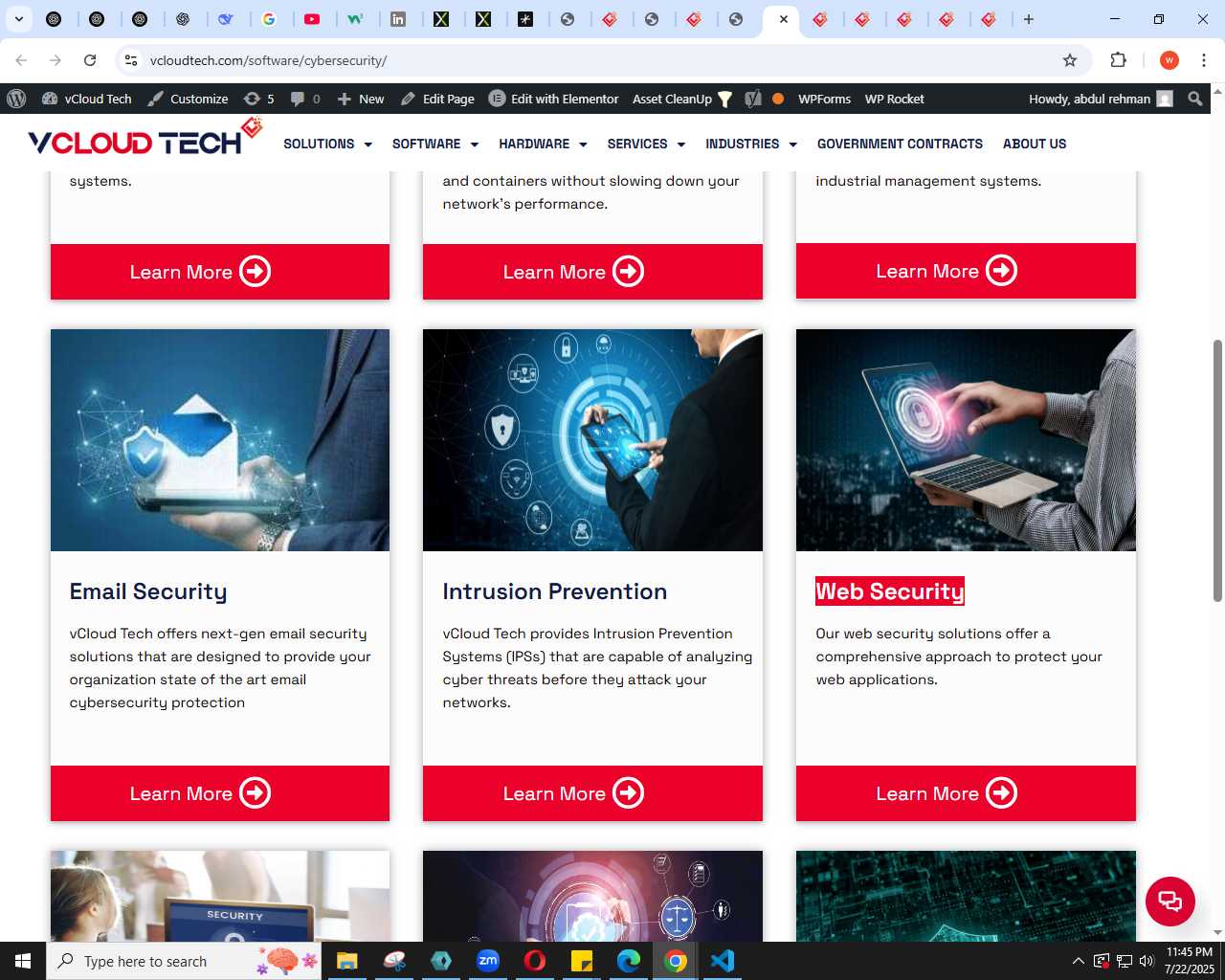Open the browser Extensions puzzle icon
This screenshot has width=1225, height=980.
[1118, 60]
